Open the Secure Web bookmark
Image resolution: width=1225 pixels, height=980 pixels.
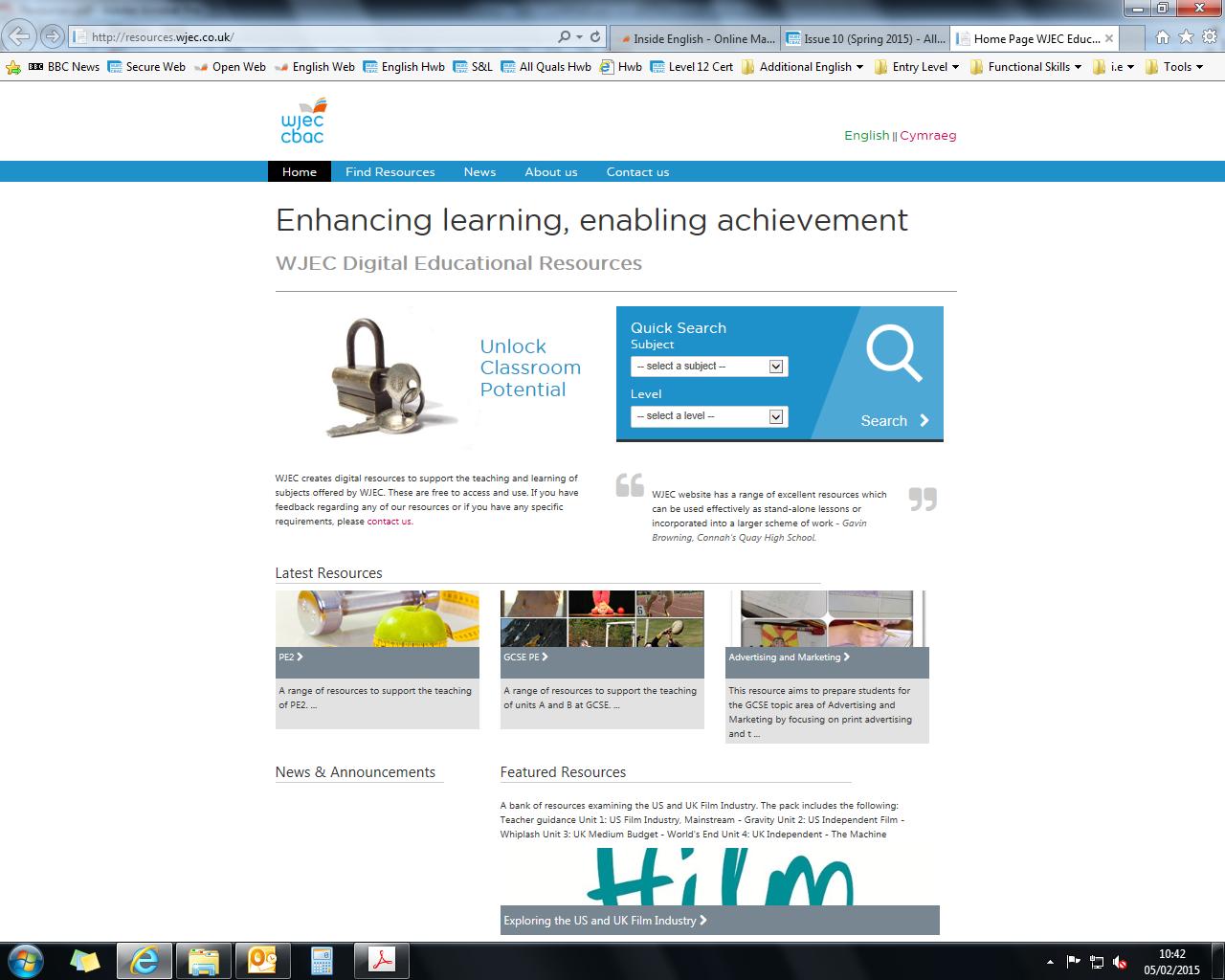tap(147, 67)
